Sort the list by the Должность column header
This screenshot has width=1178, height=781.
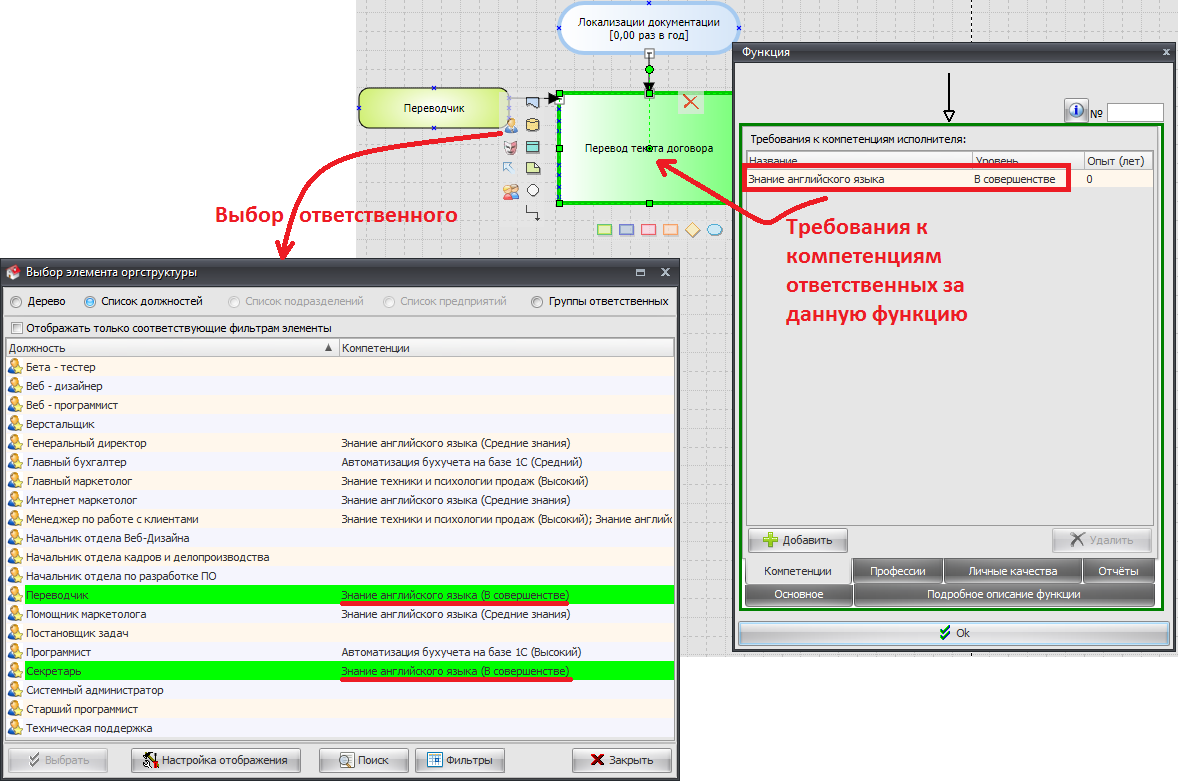170,348
